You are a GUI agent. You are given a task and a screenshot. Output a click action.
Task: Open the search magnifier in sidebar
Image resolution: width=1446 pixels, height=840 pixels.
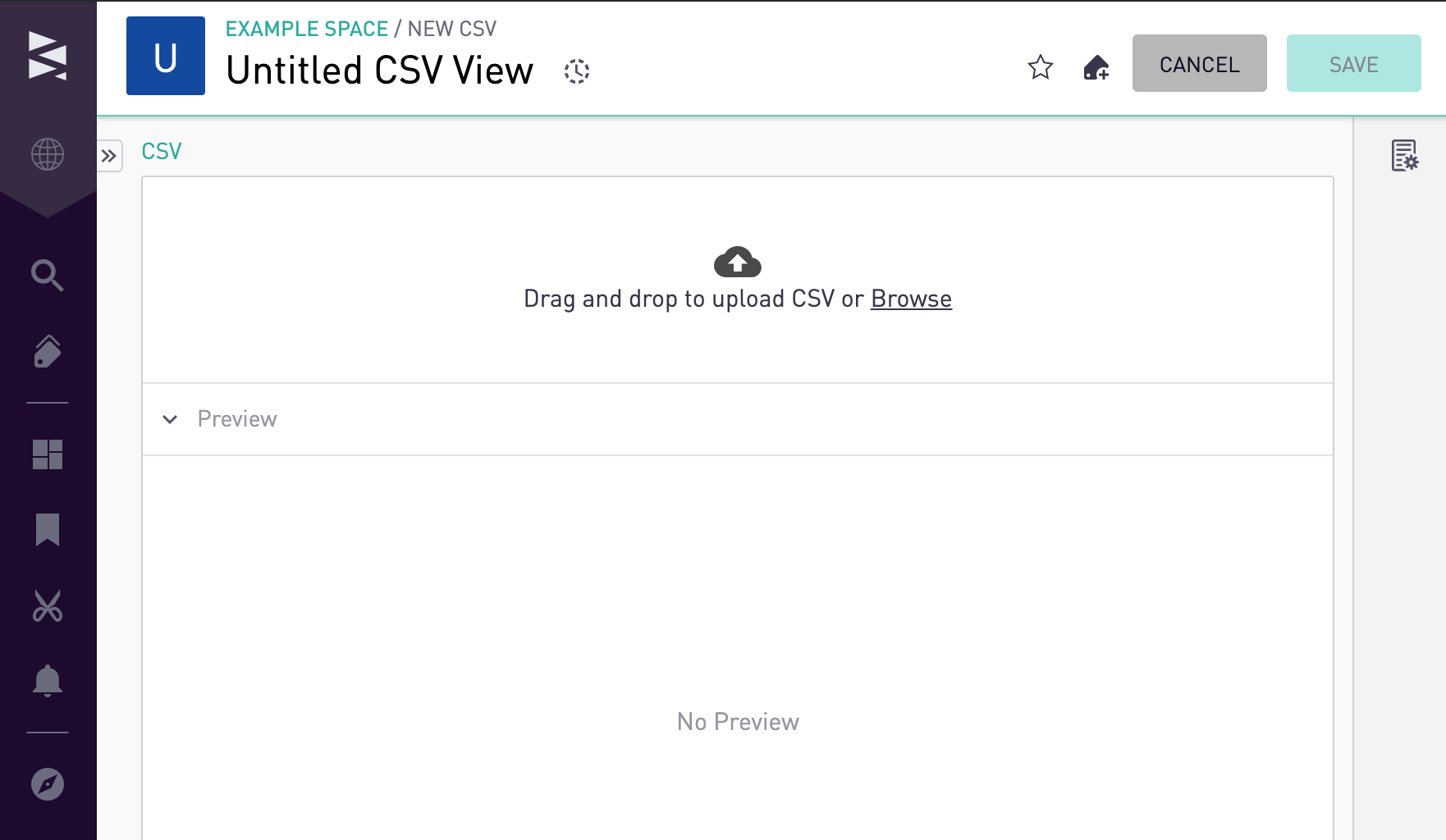[x=48, y=276]
